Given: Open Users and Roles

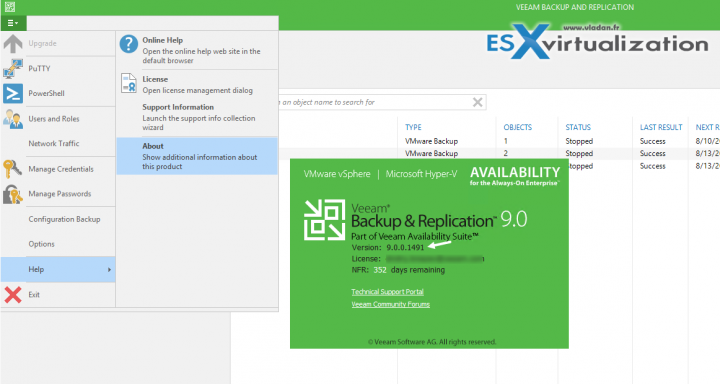Looking at the screenshot, I should (x=58, y=119).
